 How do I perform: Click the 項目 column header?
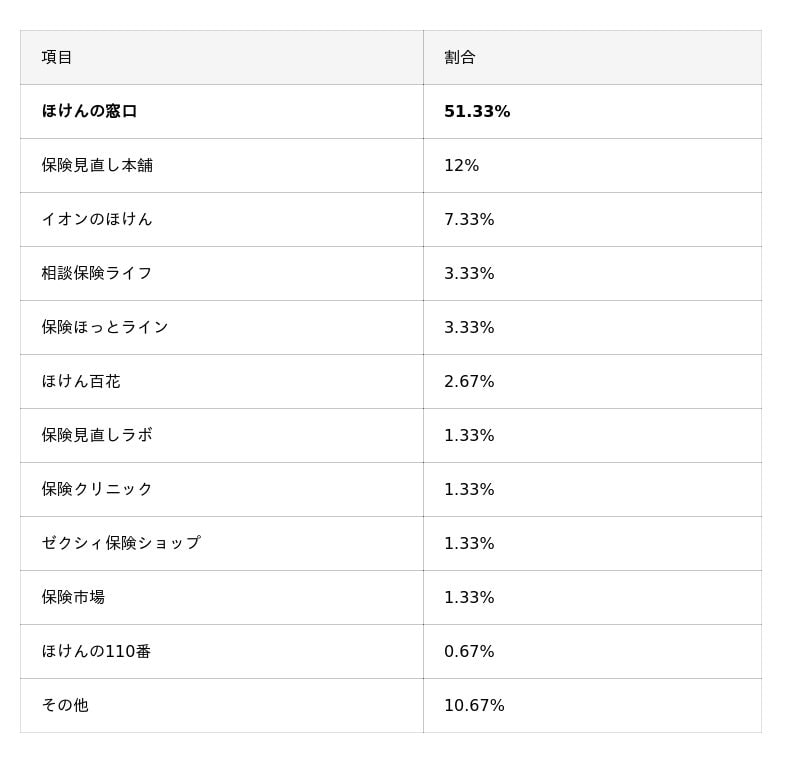pos(57,57)
